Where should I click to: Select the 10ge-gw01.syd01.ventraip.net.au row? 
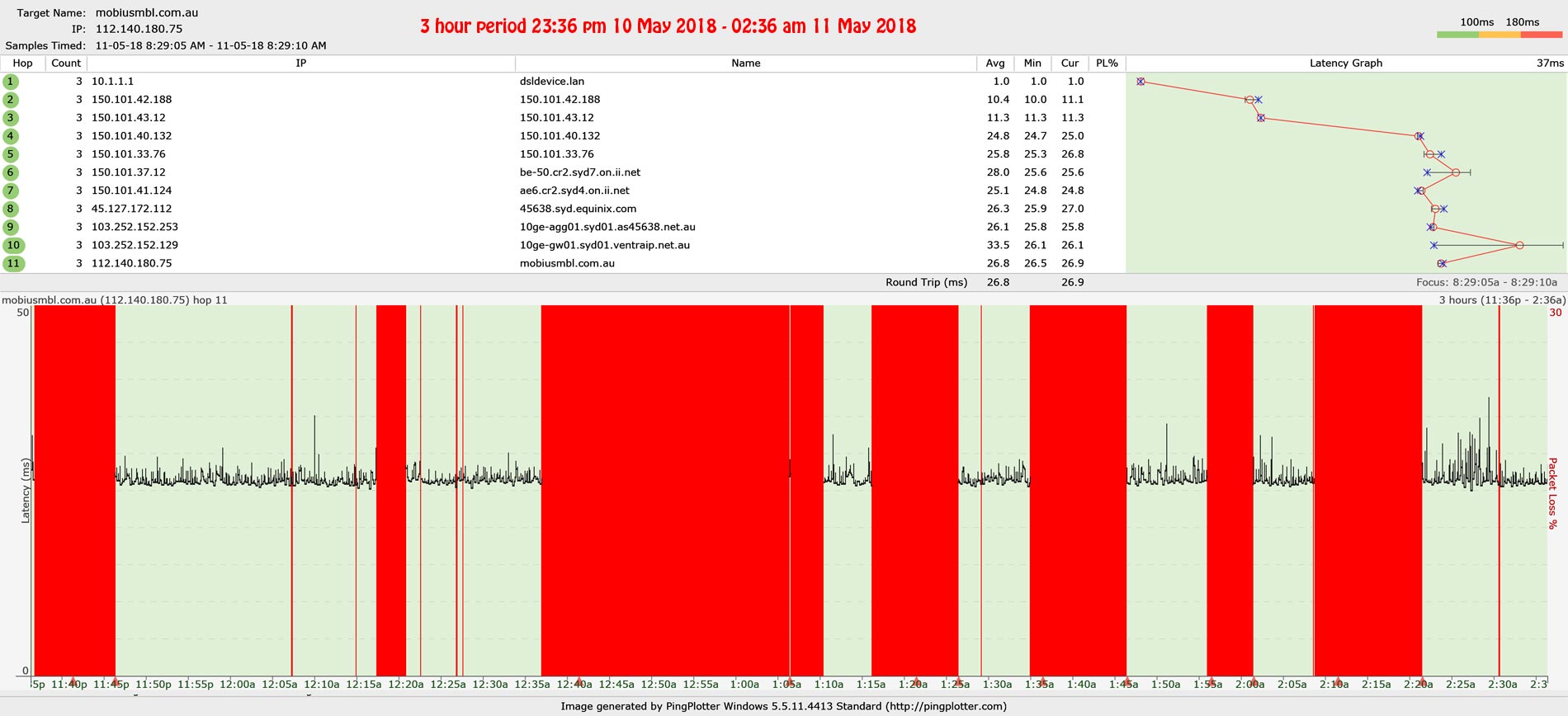[604, 245]
